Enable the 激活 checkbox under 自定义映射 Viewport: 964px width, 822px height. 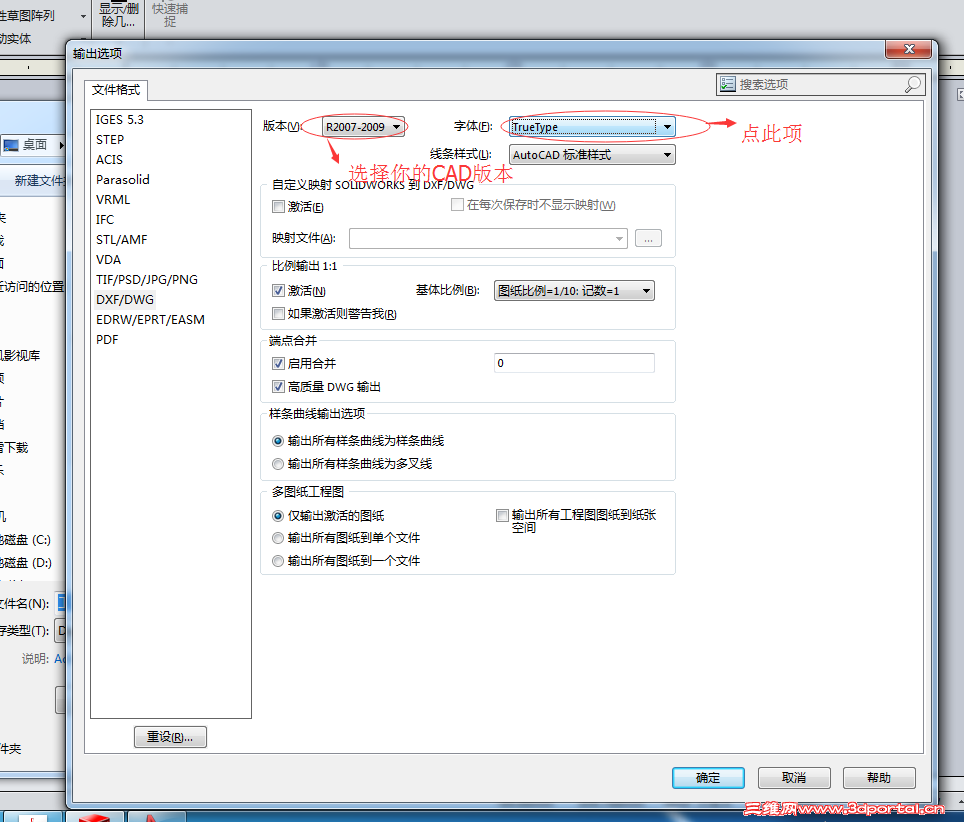tap(277, 206)
